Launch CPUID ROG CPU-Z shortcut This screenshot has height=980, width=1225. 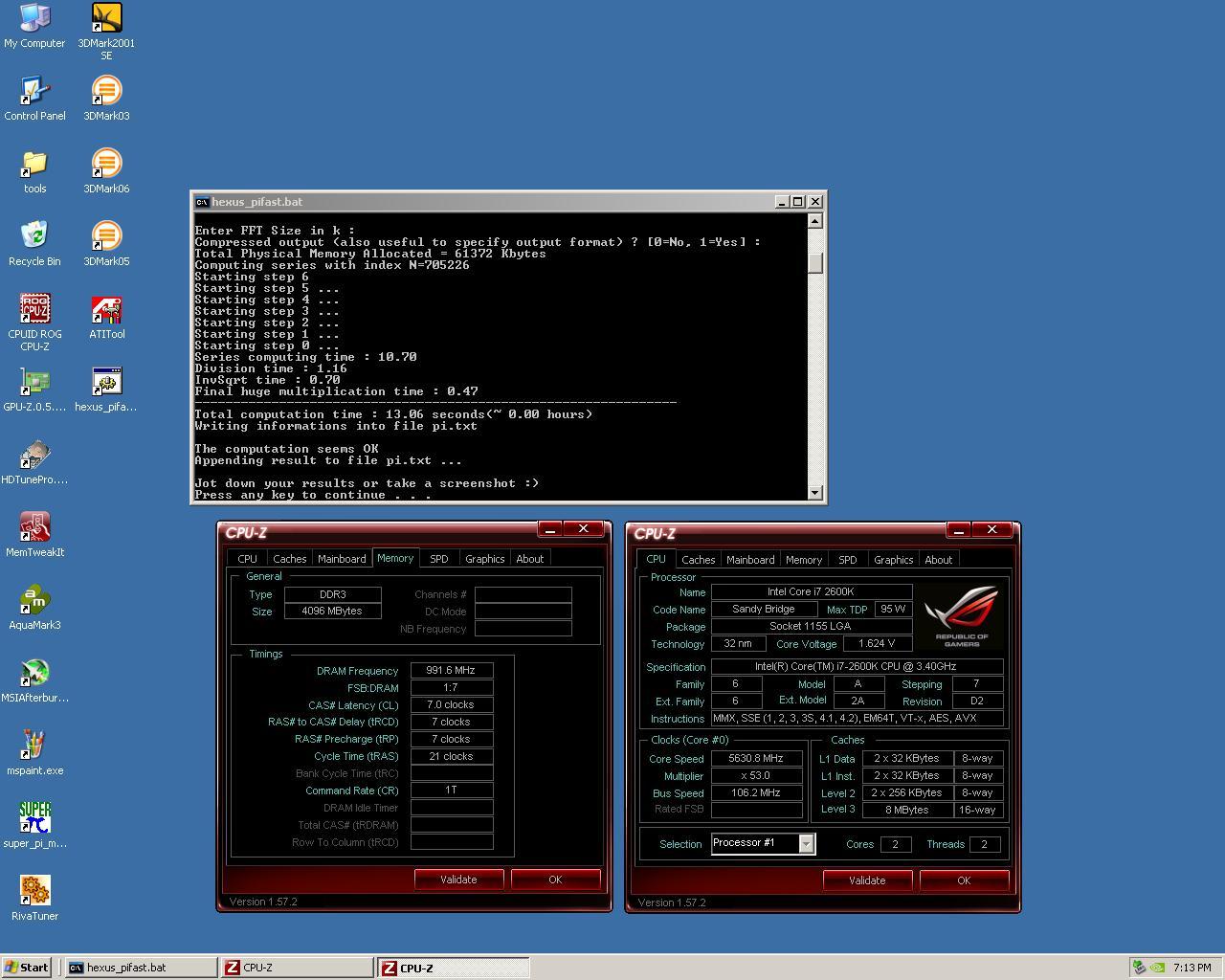tap(34, 323)
